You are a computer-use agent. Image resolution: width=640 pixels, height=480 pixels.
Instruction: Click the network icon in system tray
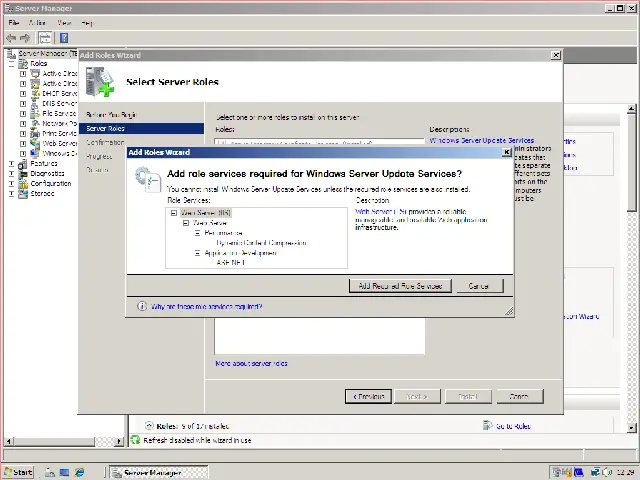596,472
